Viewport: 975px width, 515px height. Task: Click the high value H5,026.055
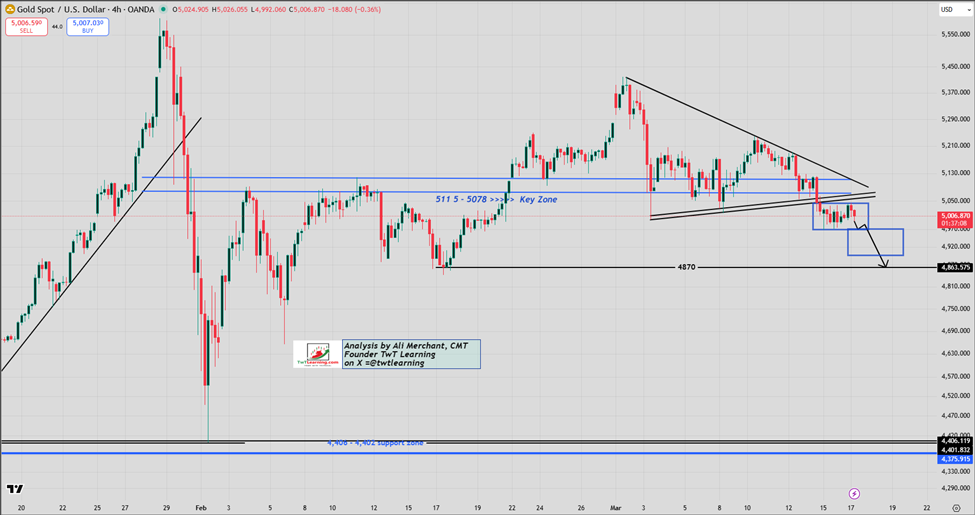click(x=231, y=9)
